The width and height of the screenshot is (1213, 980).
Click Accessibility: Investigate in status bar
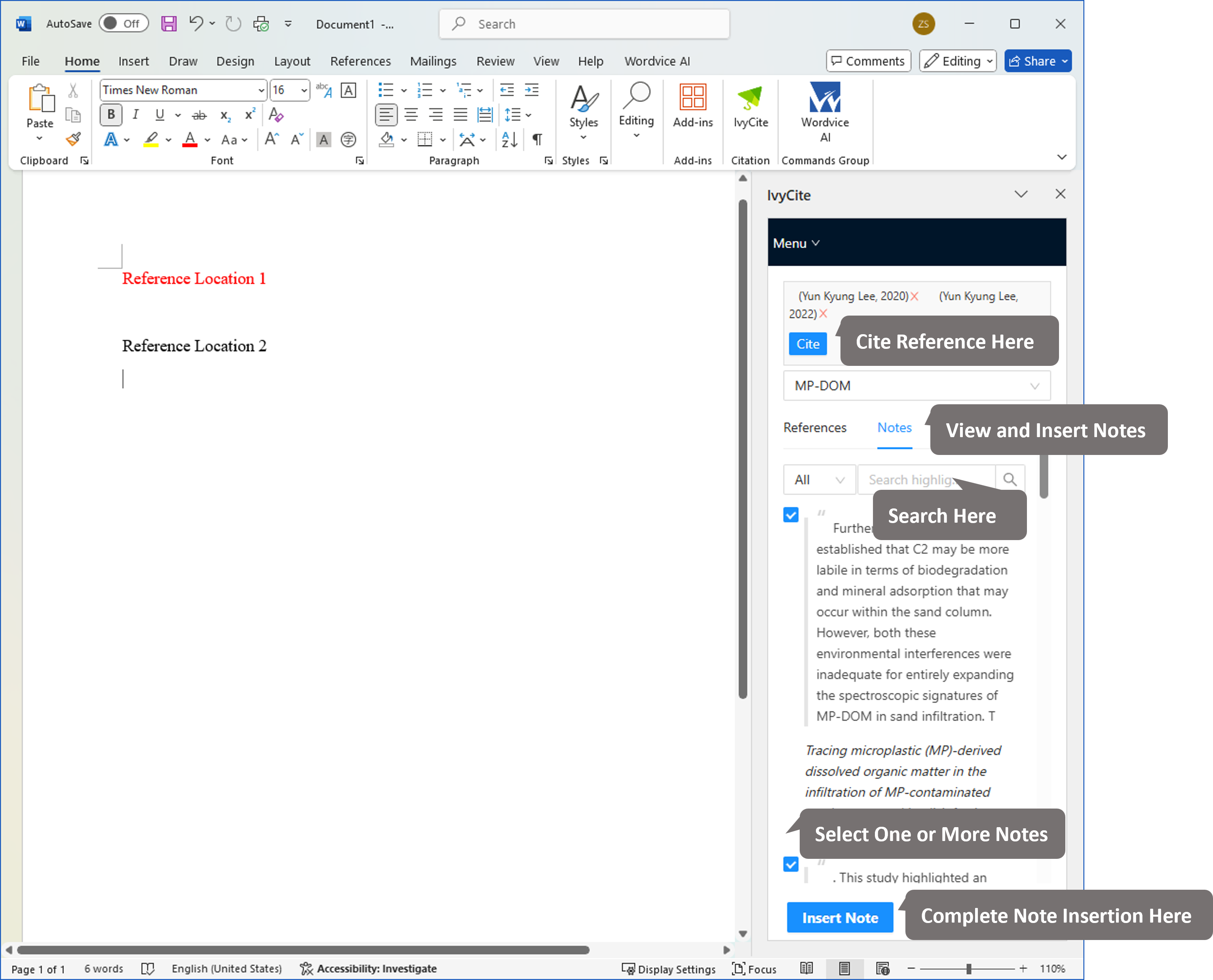click(x=369, y=969)
